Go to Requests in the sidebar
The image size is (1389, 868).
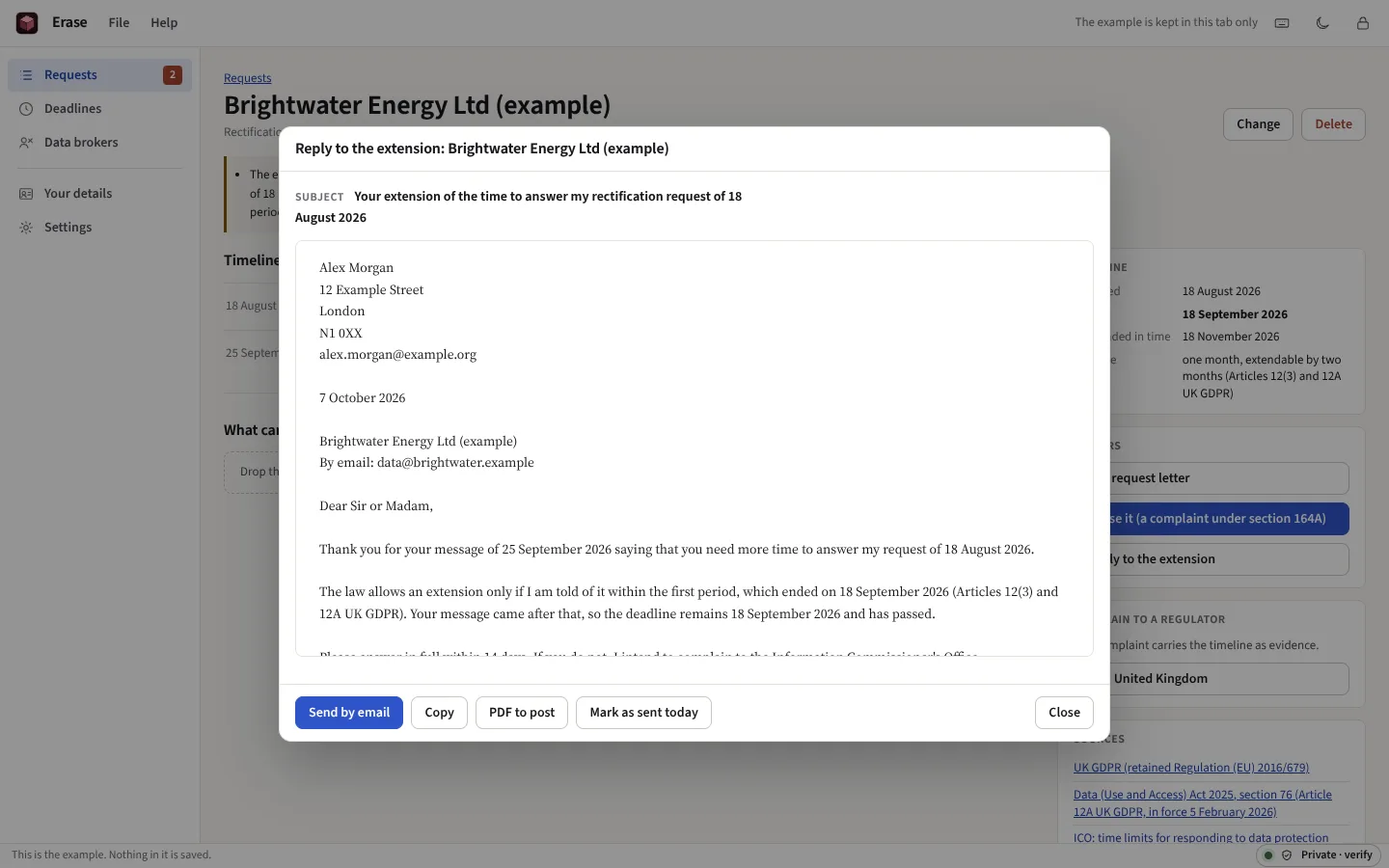tap(100, 75)
